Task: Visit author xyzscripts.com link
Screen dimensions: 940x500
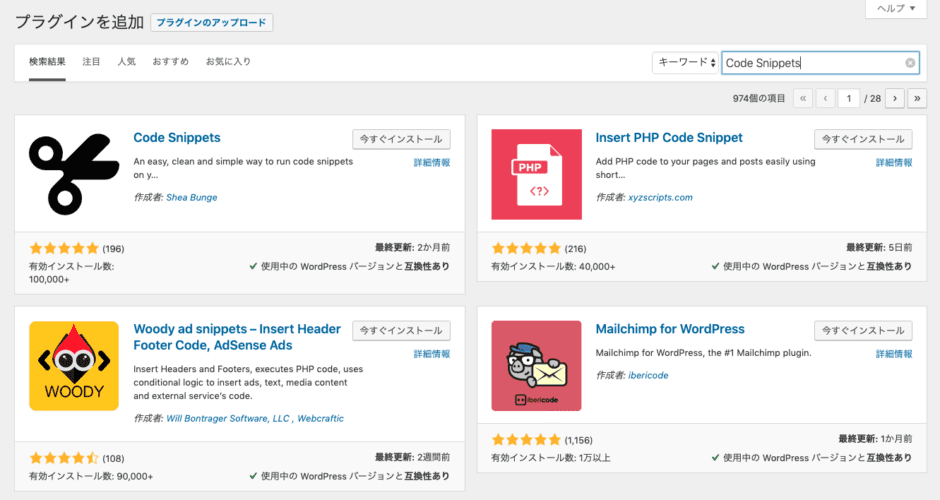Action: 660,197
